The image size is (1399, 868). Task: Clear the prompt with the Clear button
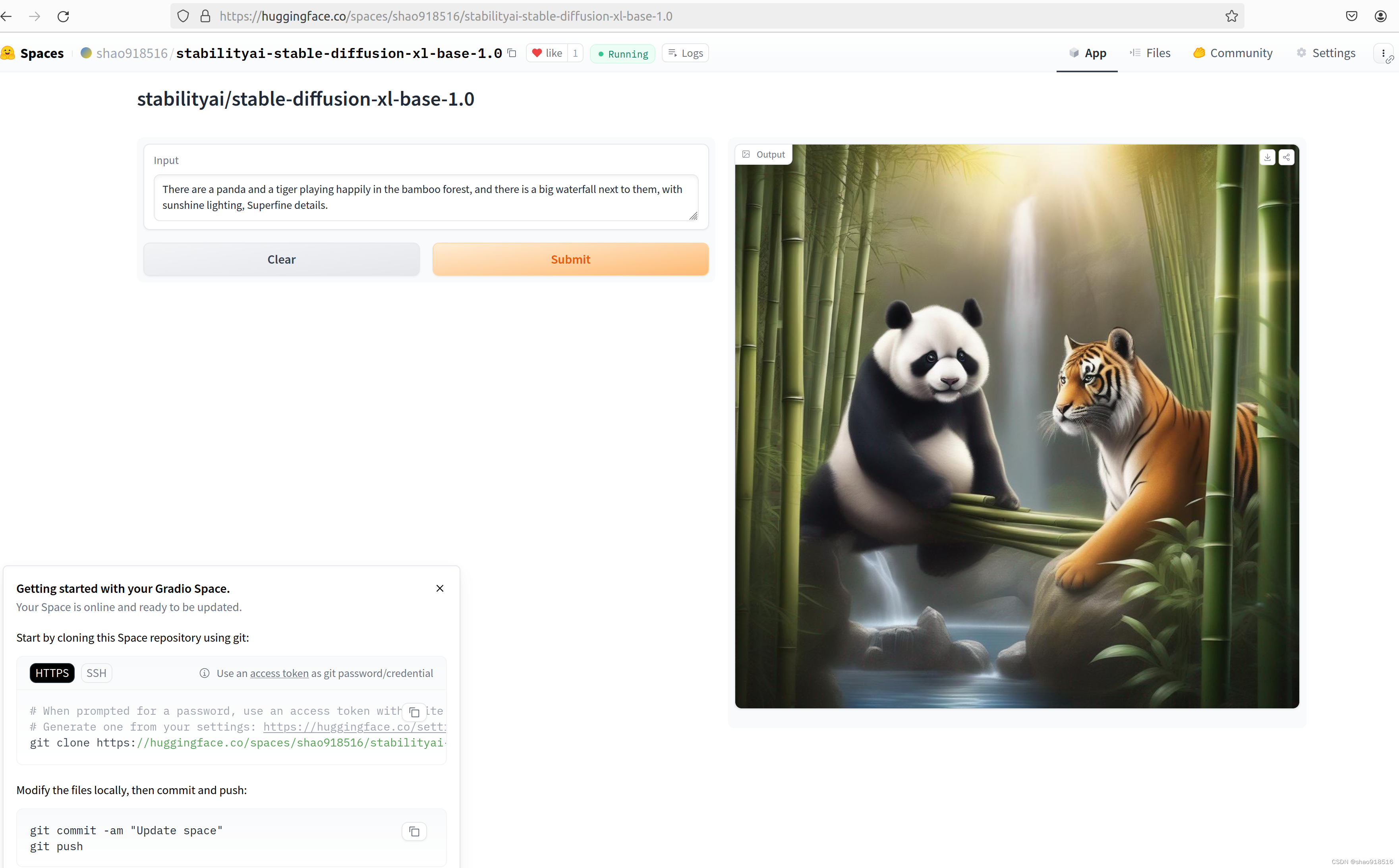pyautogui.click(x=281, y=259)
